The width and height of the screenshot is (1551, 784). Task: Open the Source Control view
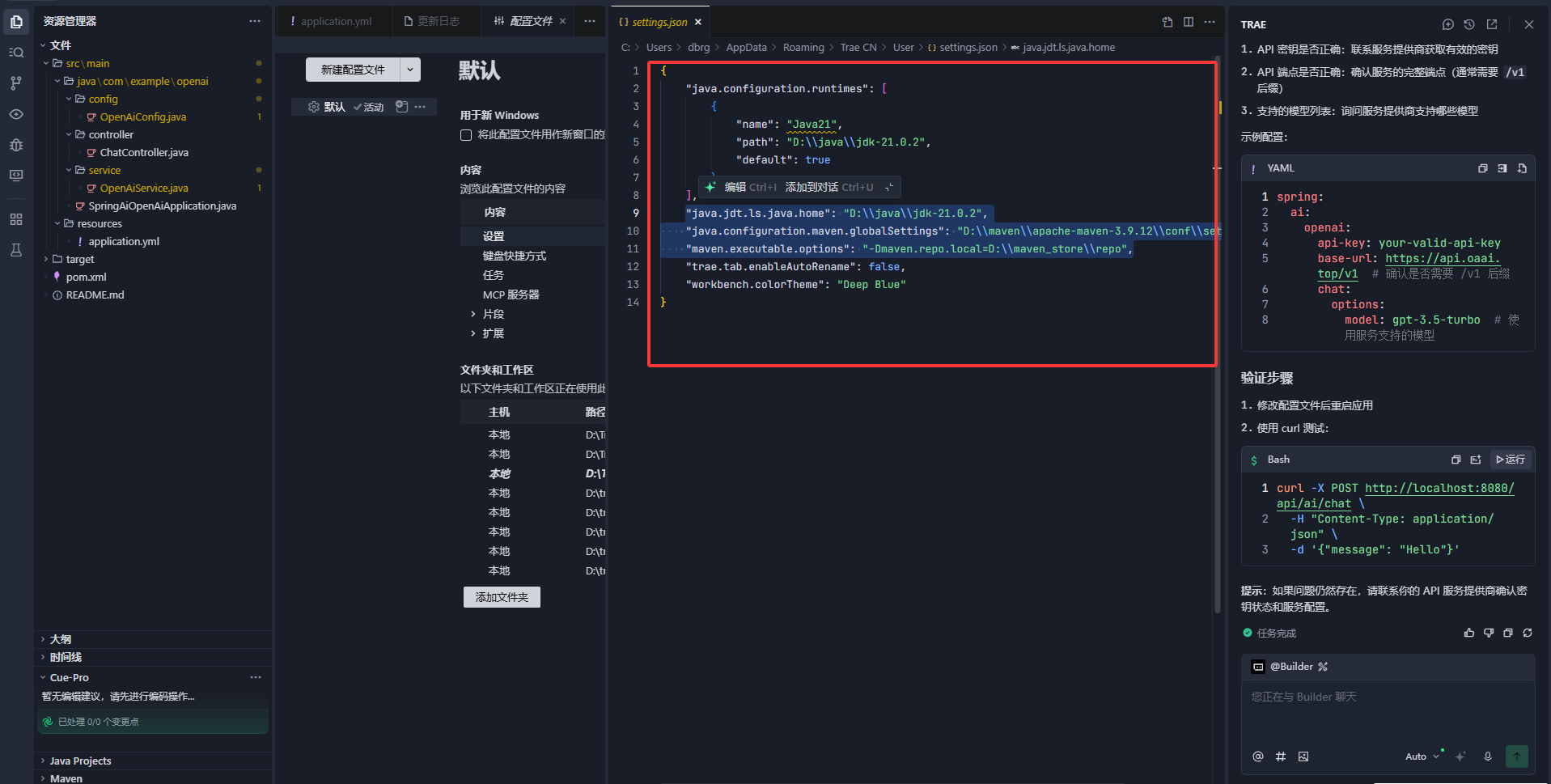(16, 83)
